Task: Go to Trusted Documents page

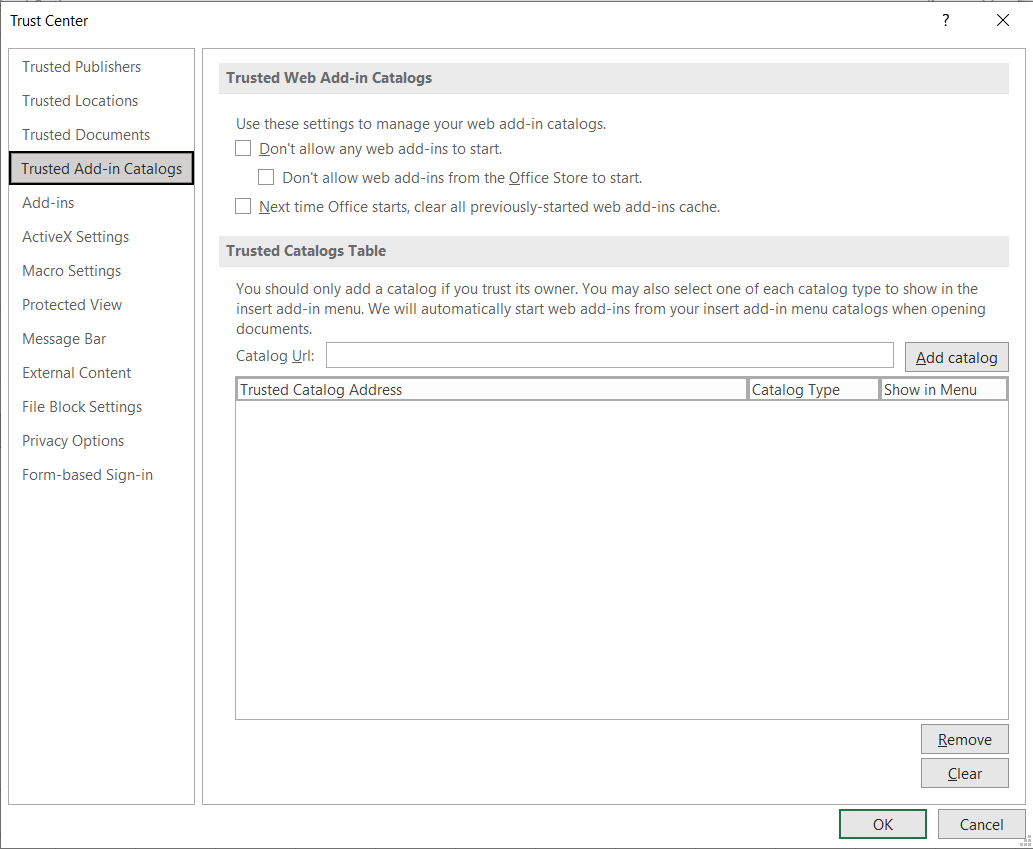Action: (86, 135)
